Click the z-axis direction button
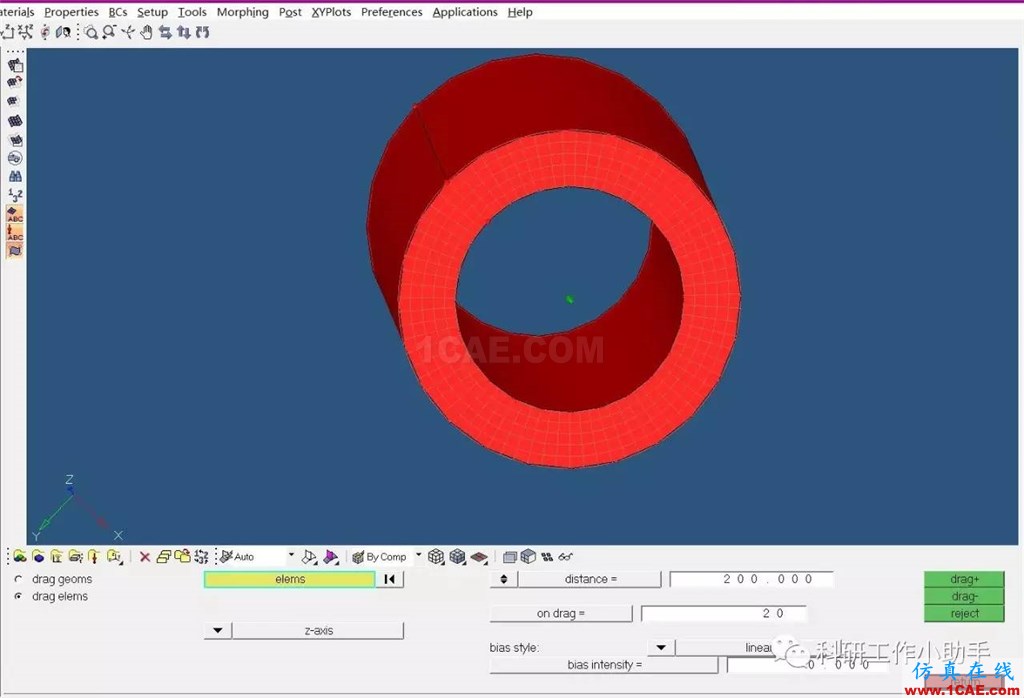The width and height of the screenshot is (1024, 698). click(318, 631)
